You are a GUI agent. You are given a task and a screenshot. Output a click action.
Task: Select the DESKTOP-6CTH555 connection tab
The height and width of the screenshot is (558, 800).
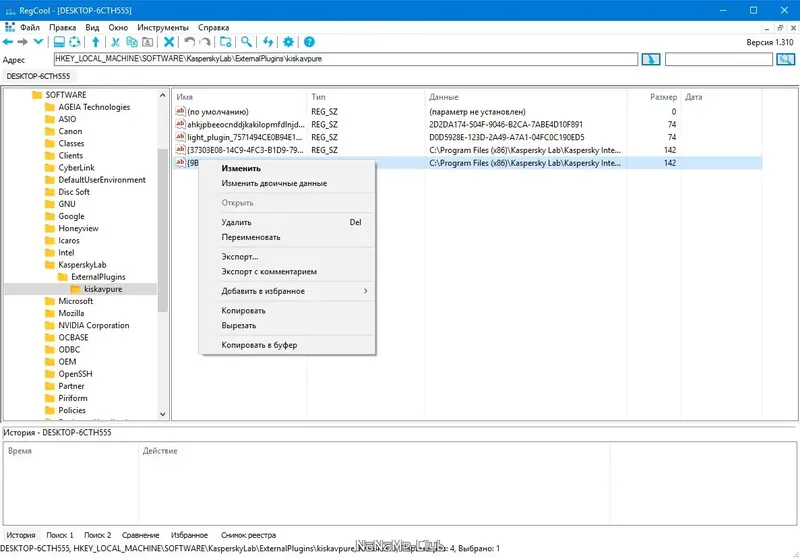pos(38,76)
